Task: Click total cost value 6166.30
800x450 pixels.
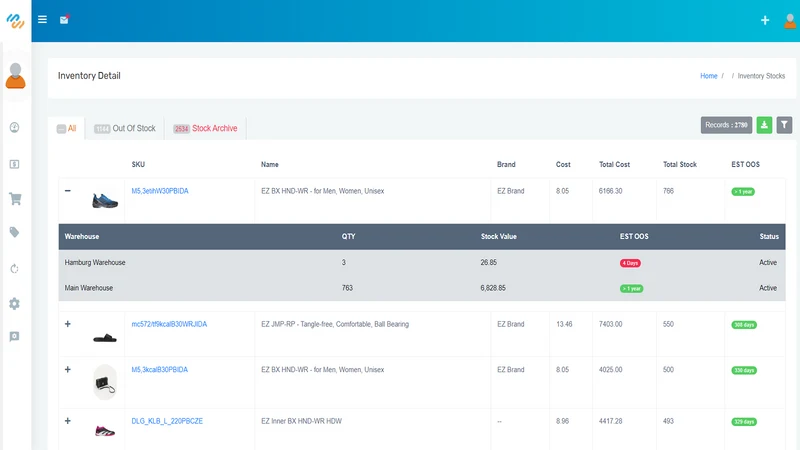Action: click(x=610, y=191)
